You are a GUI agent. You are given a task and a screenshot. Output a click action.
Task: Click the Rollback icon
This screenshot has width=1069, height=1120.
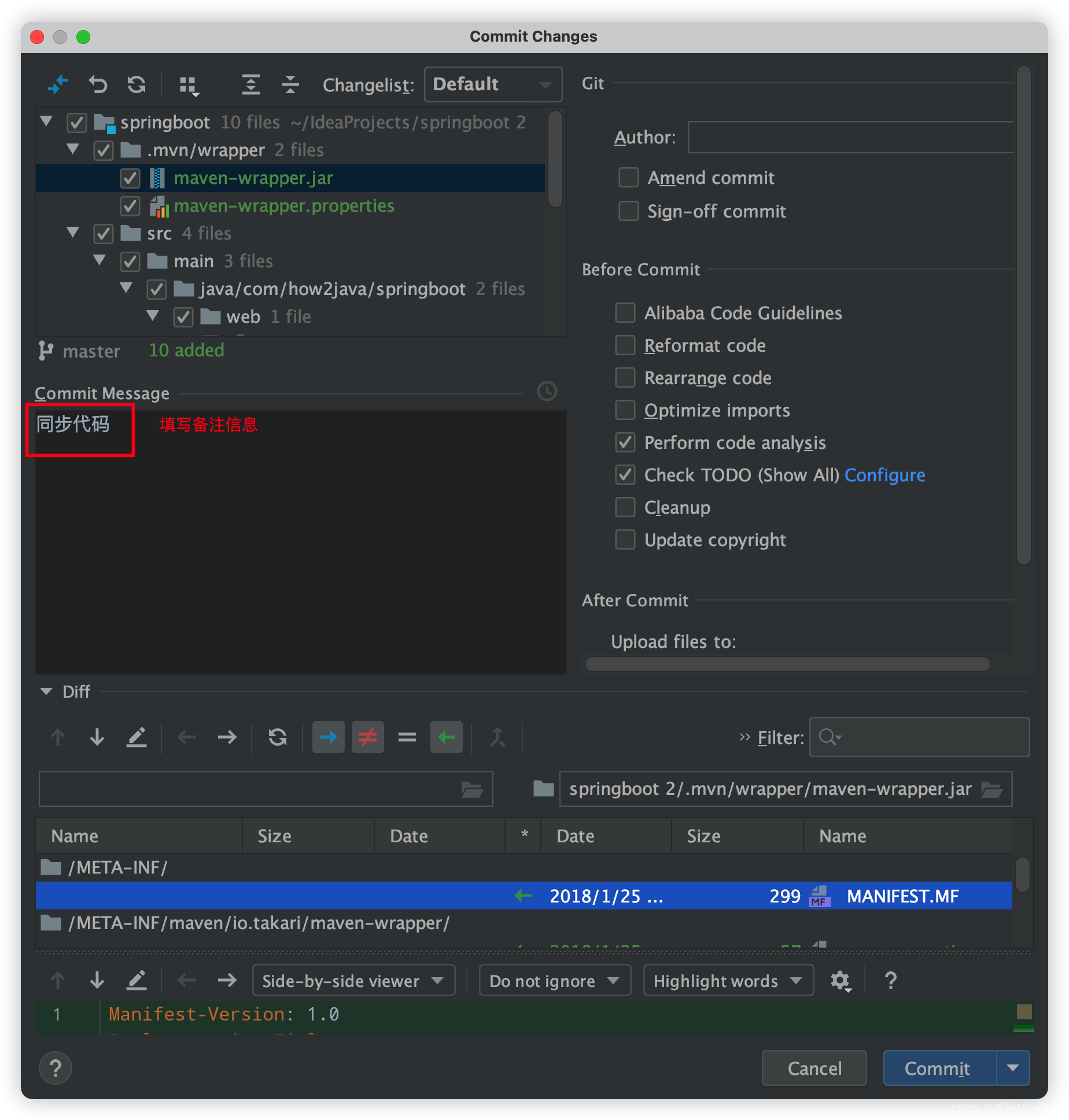98,85
